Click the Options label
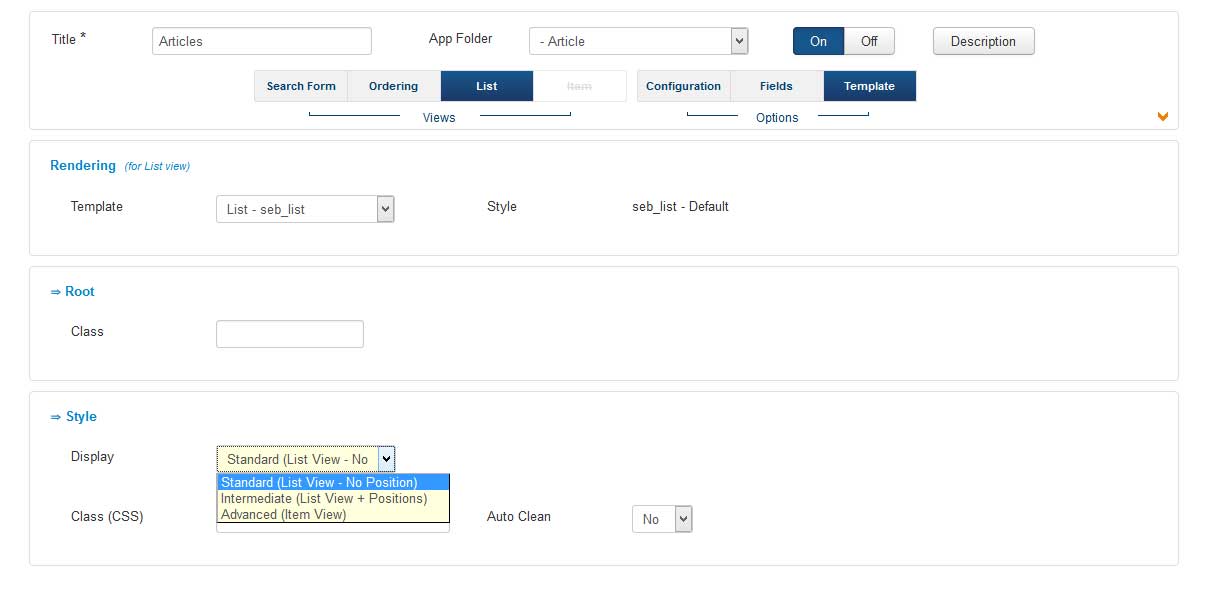The image size is (1207, 600). pos(777,118)
